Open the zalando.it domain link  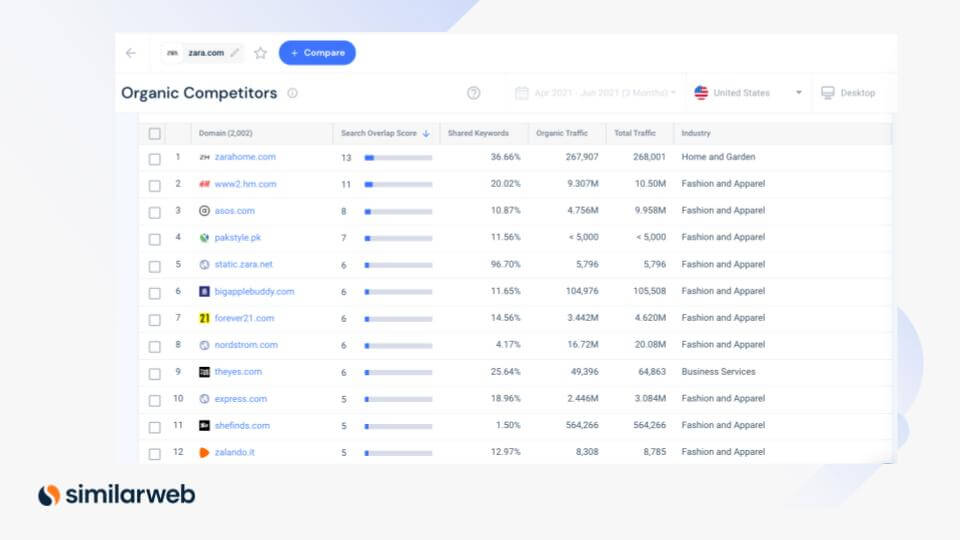234,452
